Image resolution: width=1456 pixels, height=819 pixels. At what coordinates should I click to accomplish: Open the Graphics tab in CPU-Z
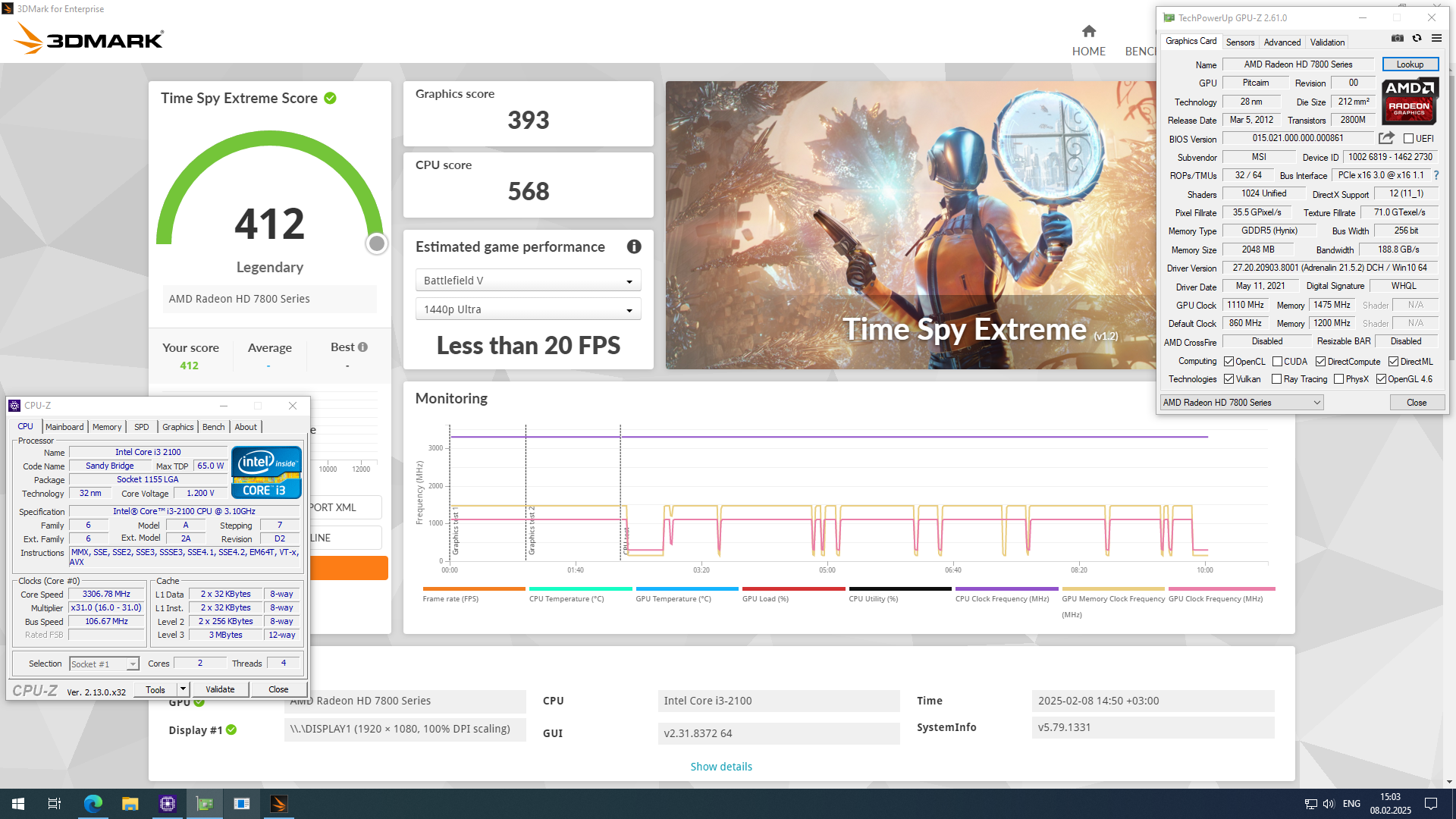click(178, 427)
